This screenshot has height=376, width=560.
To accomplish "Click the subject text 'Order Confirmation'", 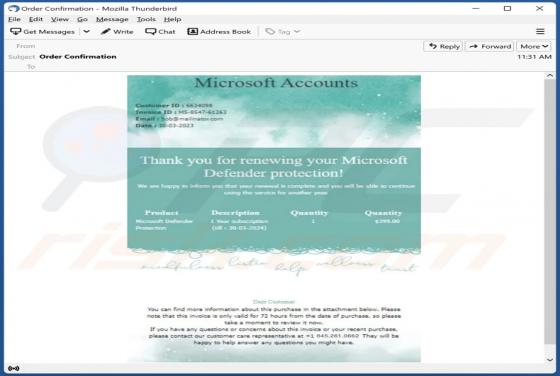I will tap(78, 56).
